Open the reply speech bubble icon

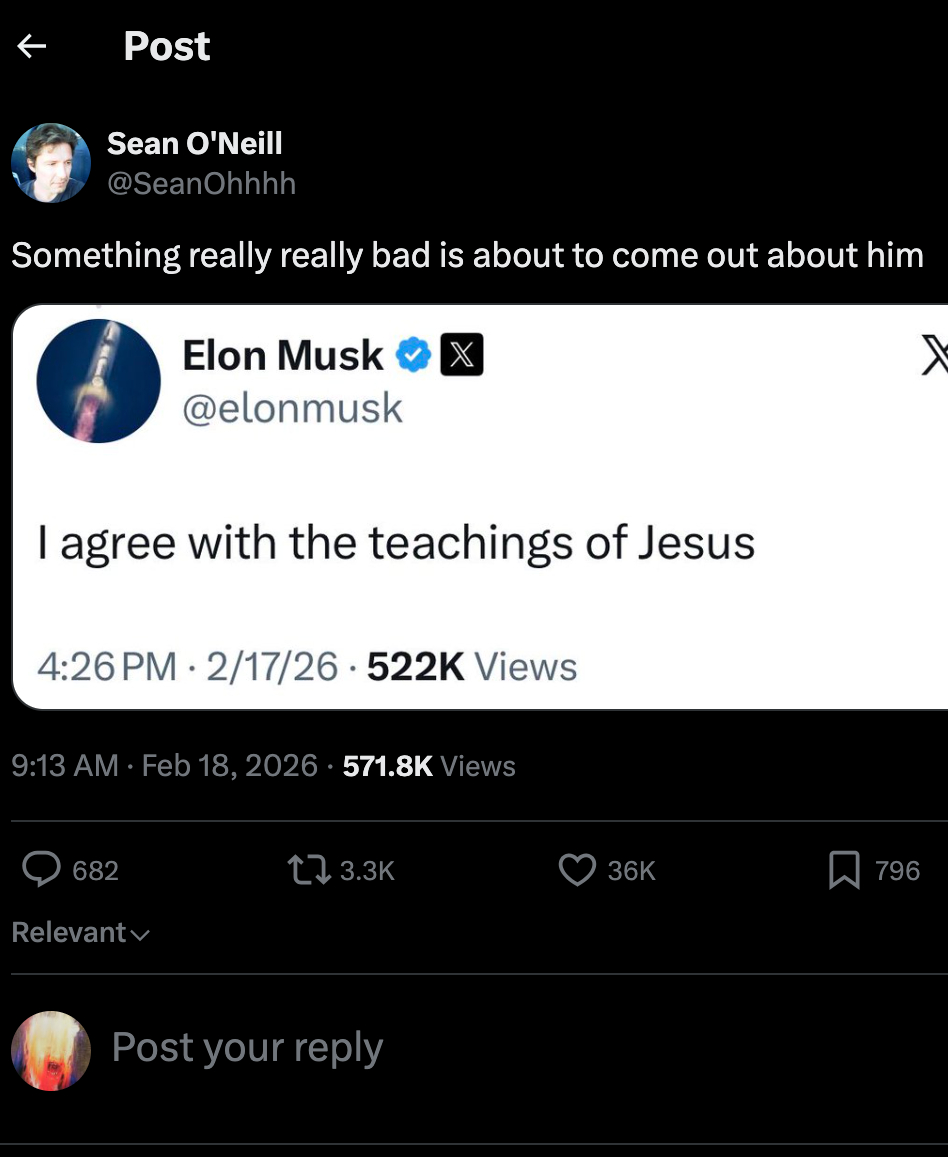(41, 870)
